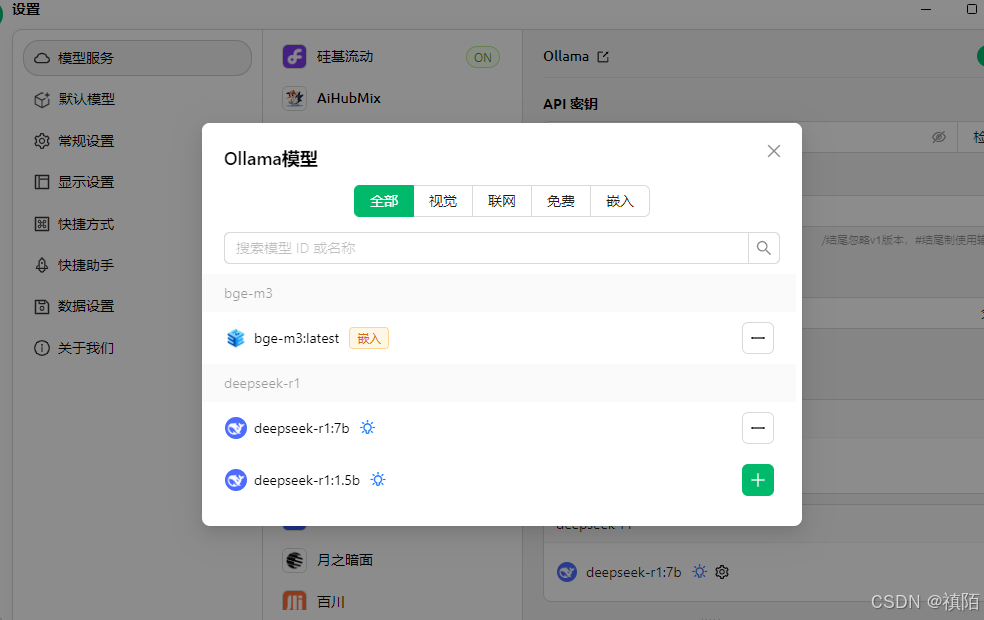This screenshot has height=620, width=984.
Task: Click deepseek-r1:7b whale icon in background panel
Action: pyautogui.click(x=567, y=572)
